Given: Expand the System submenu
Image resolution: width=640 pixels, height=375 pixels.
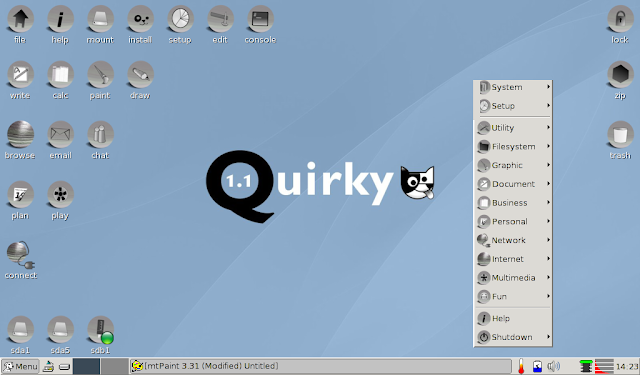Looking at the screenshot, I should [x=513, y=87].
